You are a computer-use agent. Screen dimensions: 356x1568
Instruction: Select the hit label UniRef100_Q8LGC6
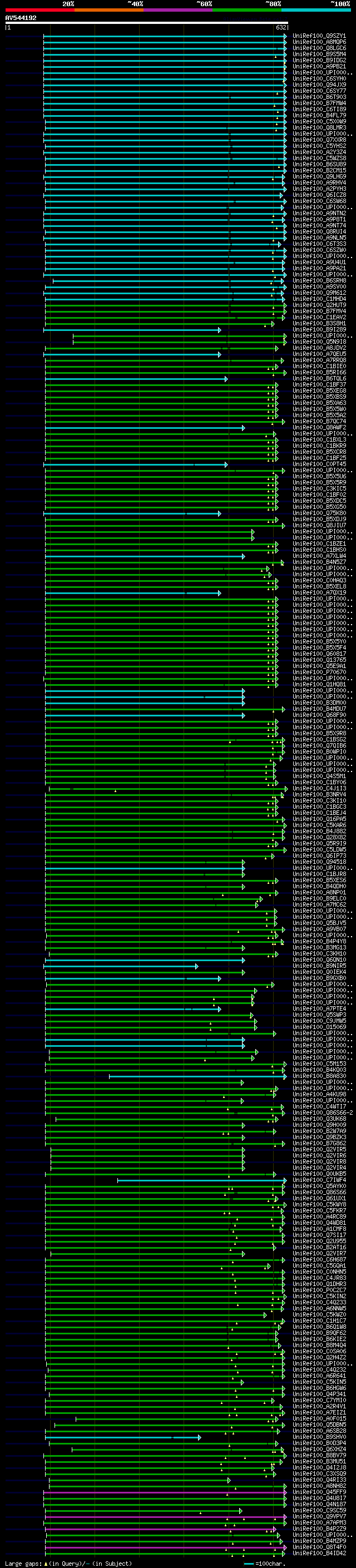tap(319, 48)
